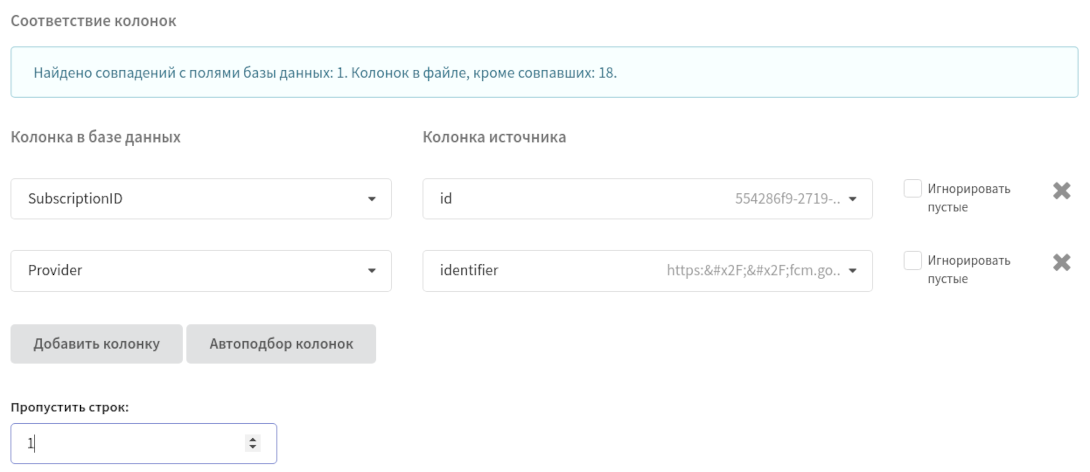Viewport: 1090px width, 472px height.
Task: Increase skip rows value with up arrow
Action: tap(253, 439)
